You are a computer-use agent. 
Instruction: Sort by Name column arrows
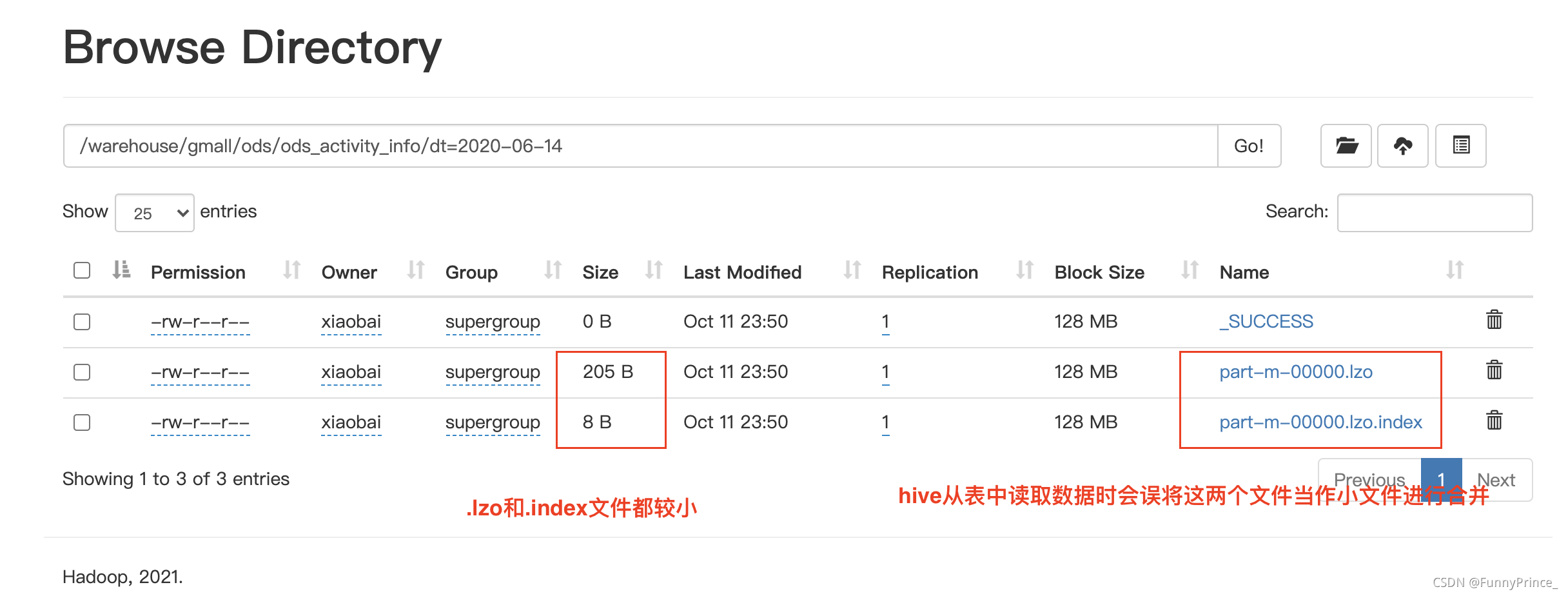pyautogui.click(x=1455, y=270)
